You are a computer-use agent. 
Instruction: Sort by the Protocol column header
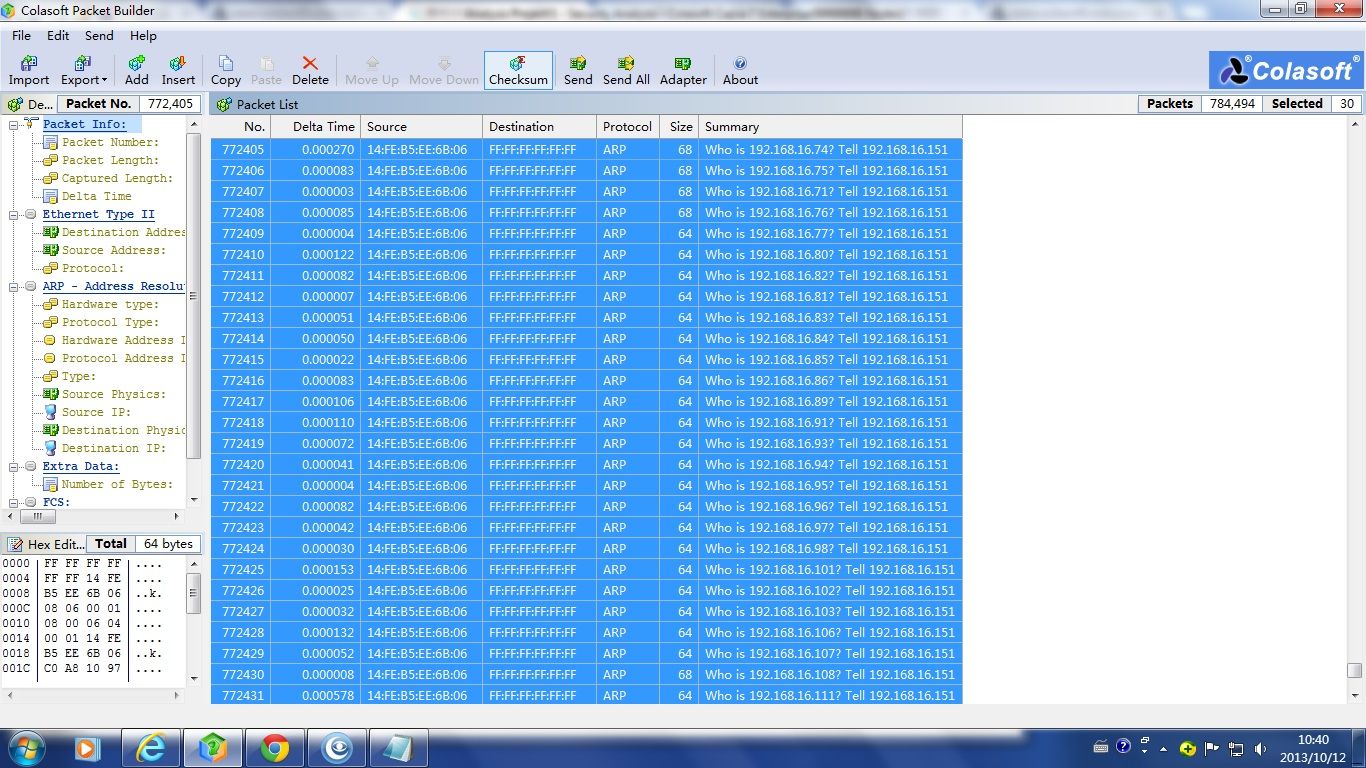coord(627,127)
